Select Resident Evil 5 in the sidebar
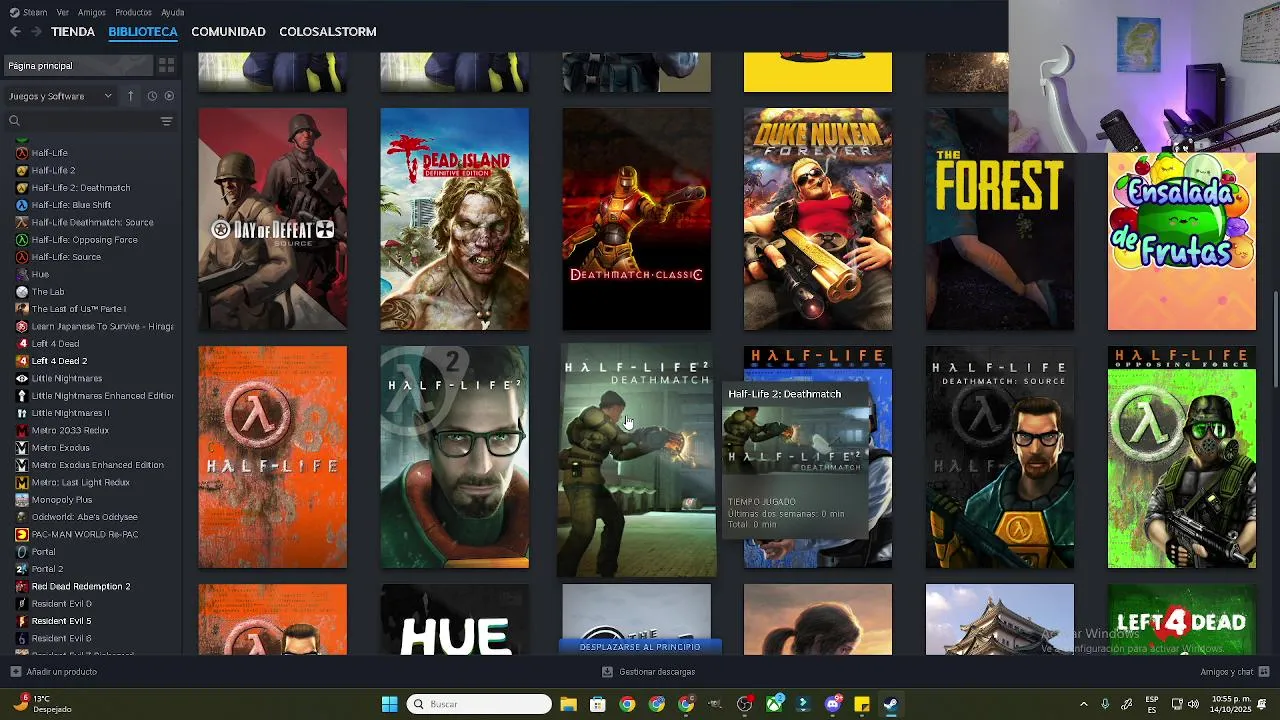This screenshot has width=1280, height=720. [61, 621]
